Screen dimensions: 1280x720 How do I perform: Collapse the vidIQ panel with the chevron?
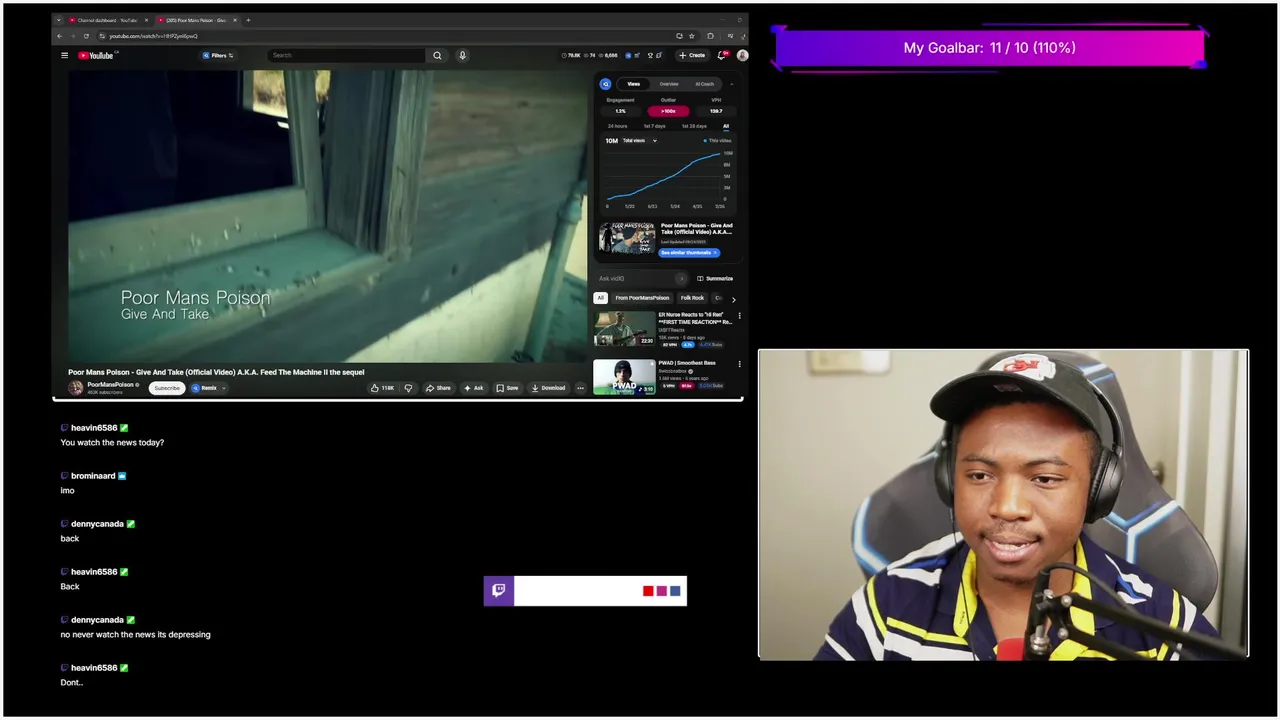pos(732,85)
